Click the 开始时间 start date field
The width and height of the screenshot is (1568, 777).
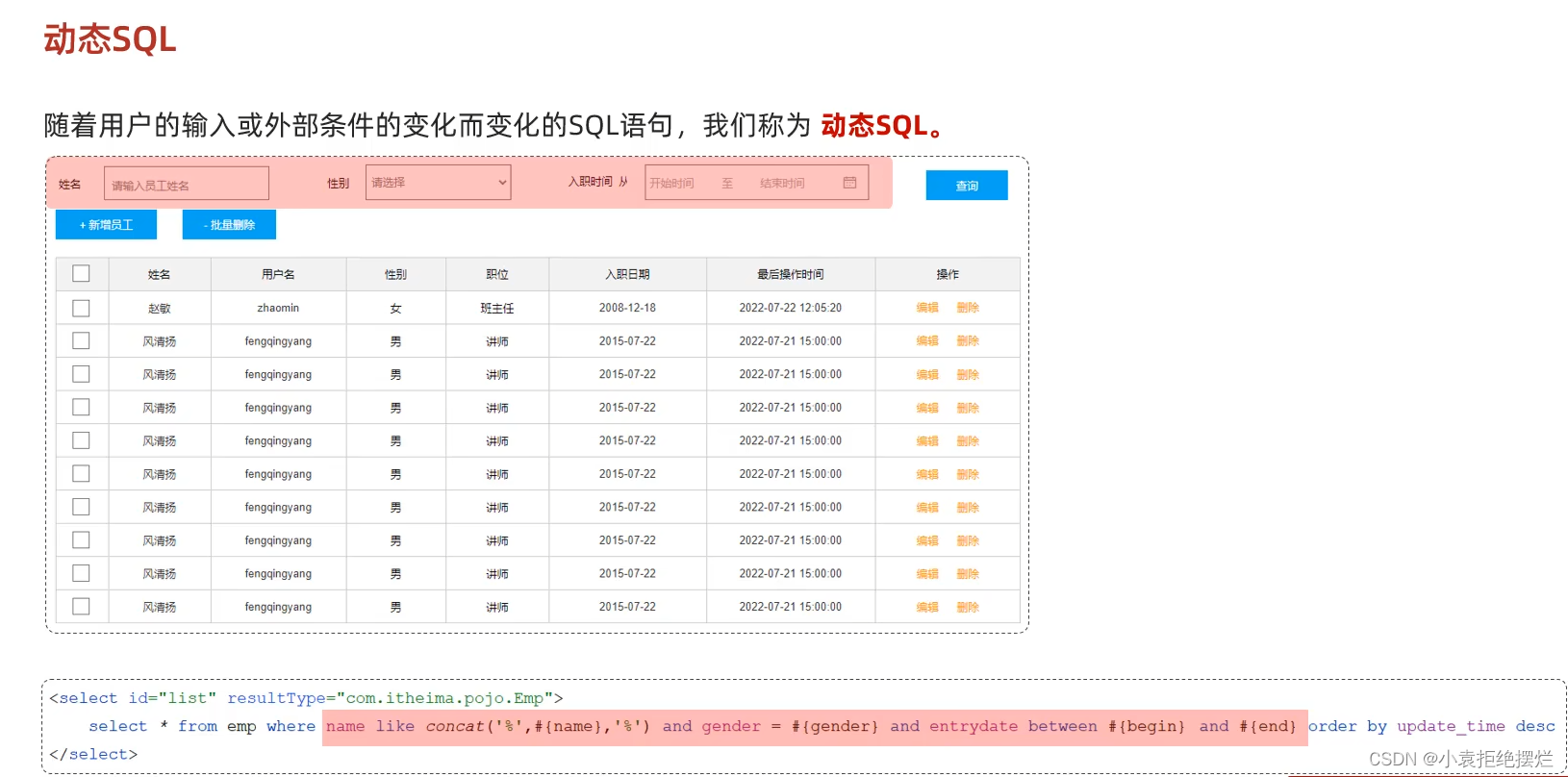(671, 183)
